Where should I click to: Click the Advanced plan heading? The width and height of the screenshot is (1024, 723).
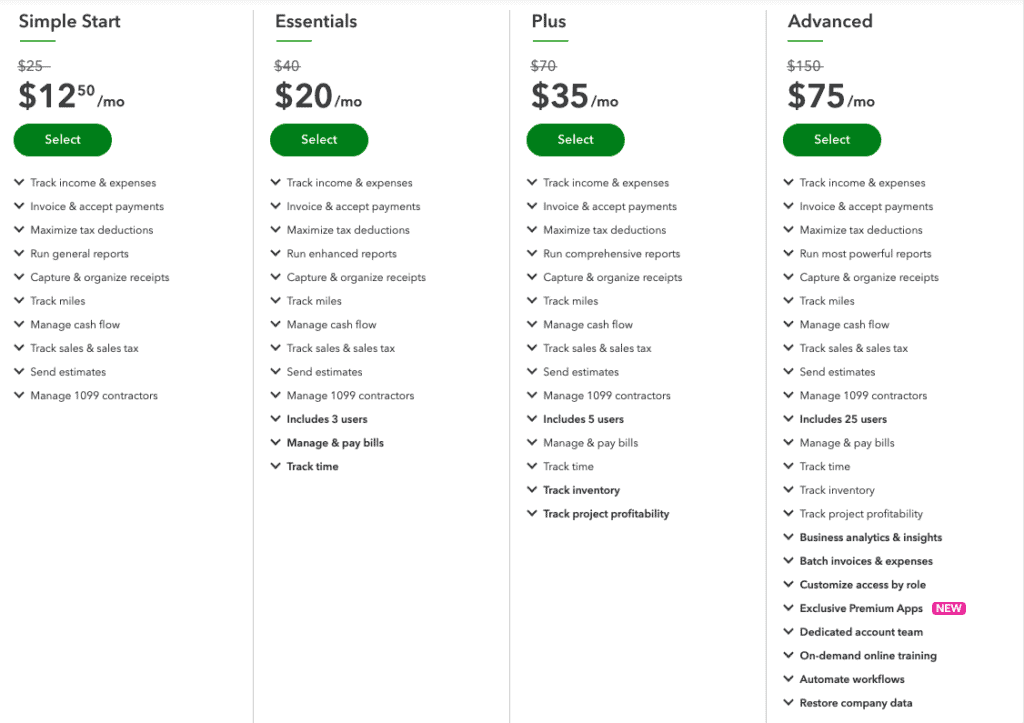[x=830, y=21]
